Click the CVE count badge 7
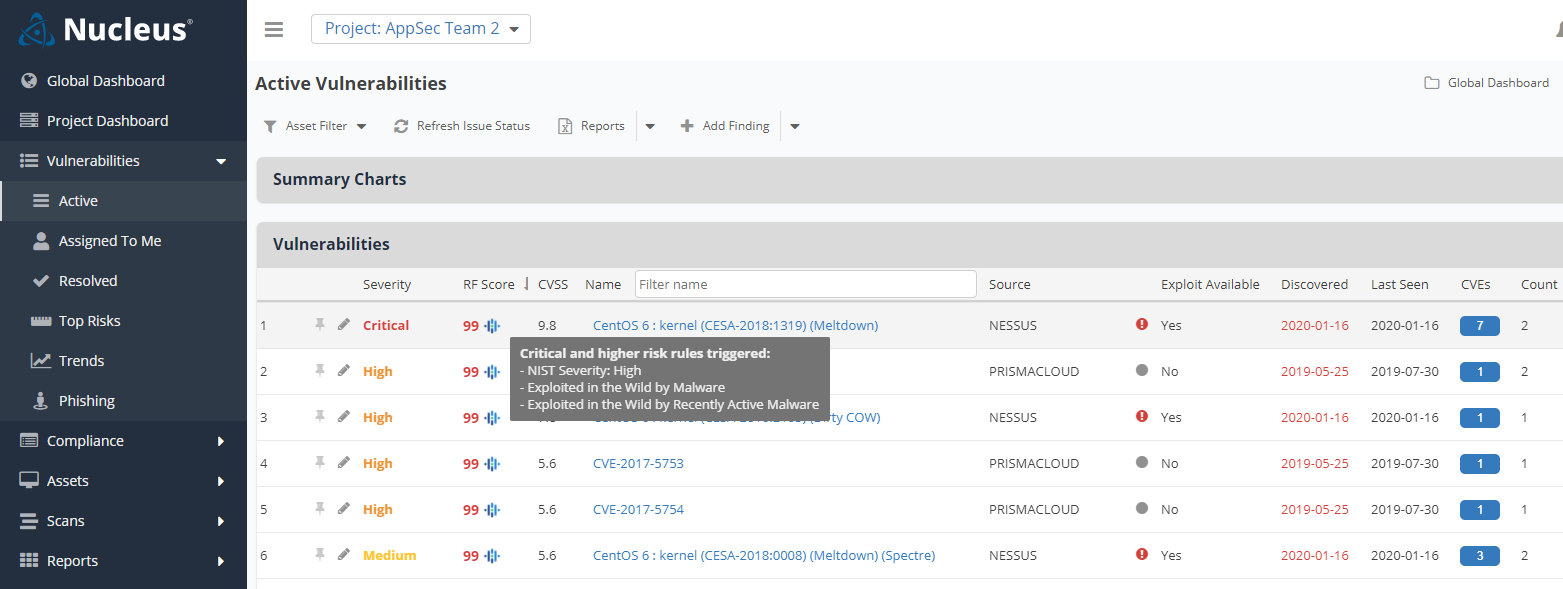The height and width of the screenshot is (589, 1563). (1480, 326)
